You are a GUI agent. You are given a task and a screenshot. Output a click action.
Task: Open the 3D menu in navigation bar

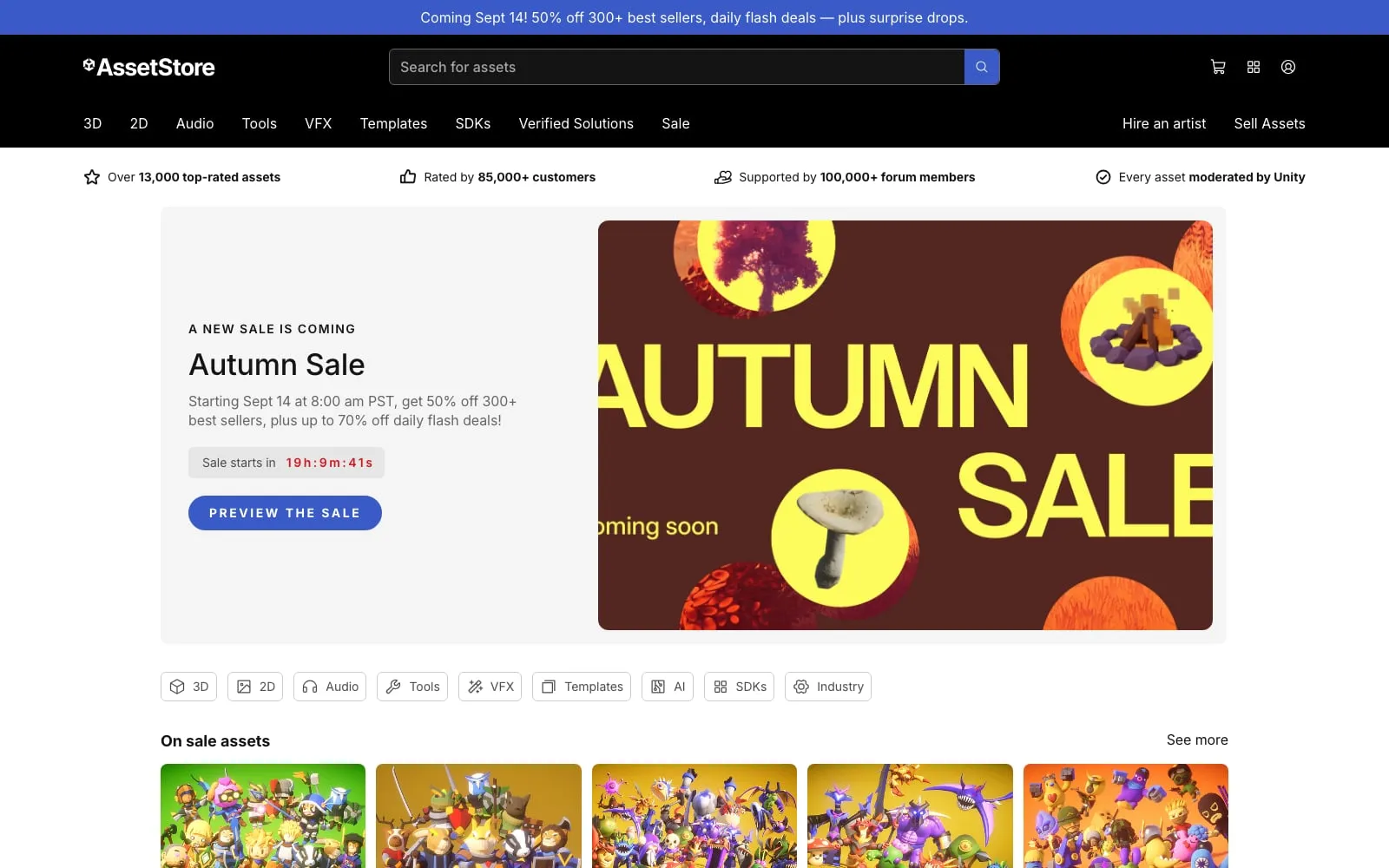[x=93, y=123]
